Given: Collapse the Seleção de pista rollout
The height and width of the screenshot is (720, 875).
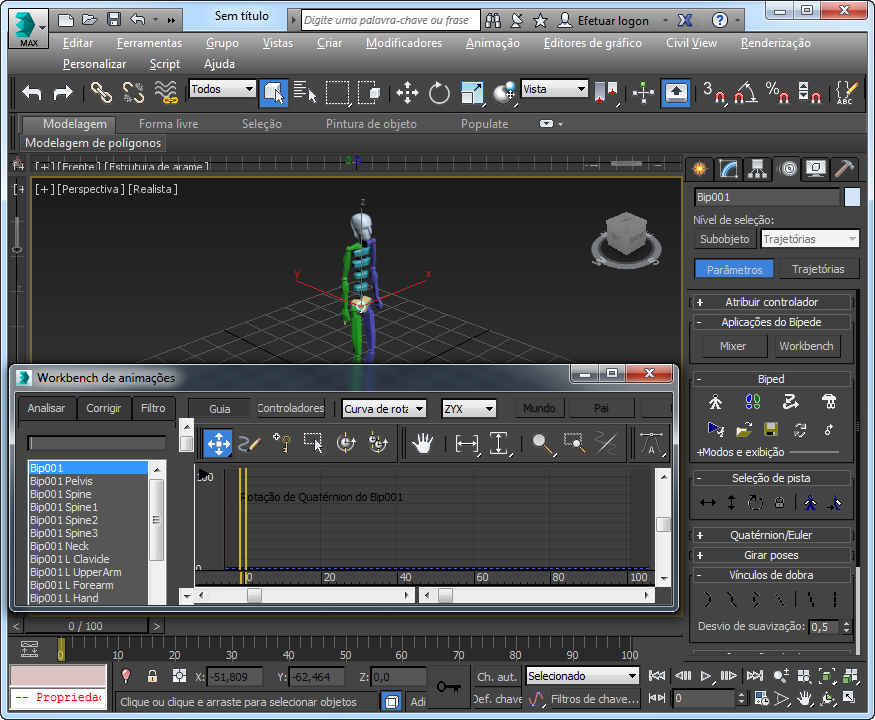Looking at the screenshot, I should tap(771, 478).
